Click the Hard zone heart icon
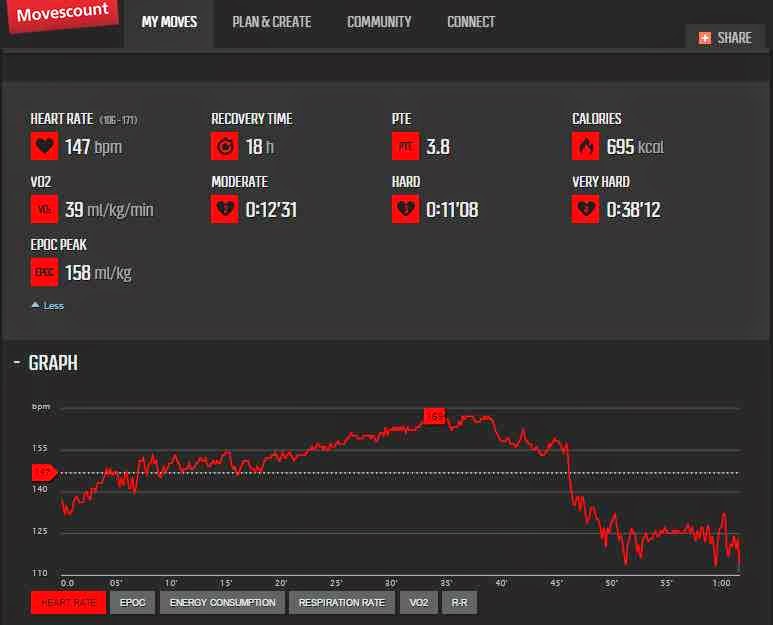 pyautogui.click(x=405, y=209)
